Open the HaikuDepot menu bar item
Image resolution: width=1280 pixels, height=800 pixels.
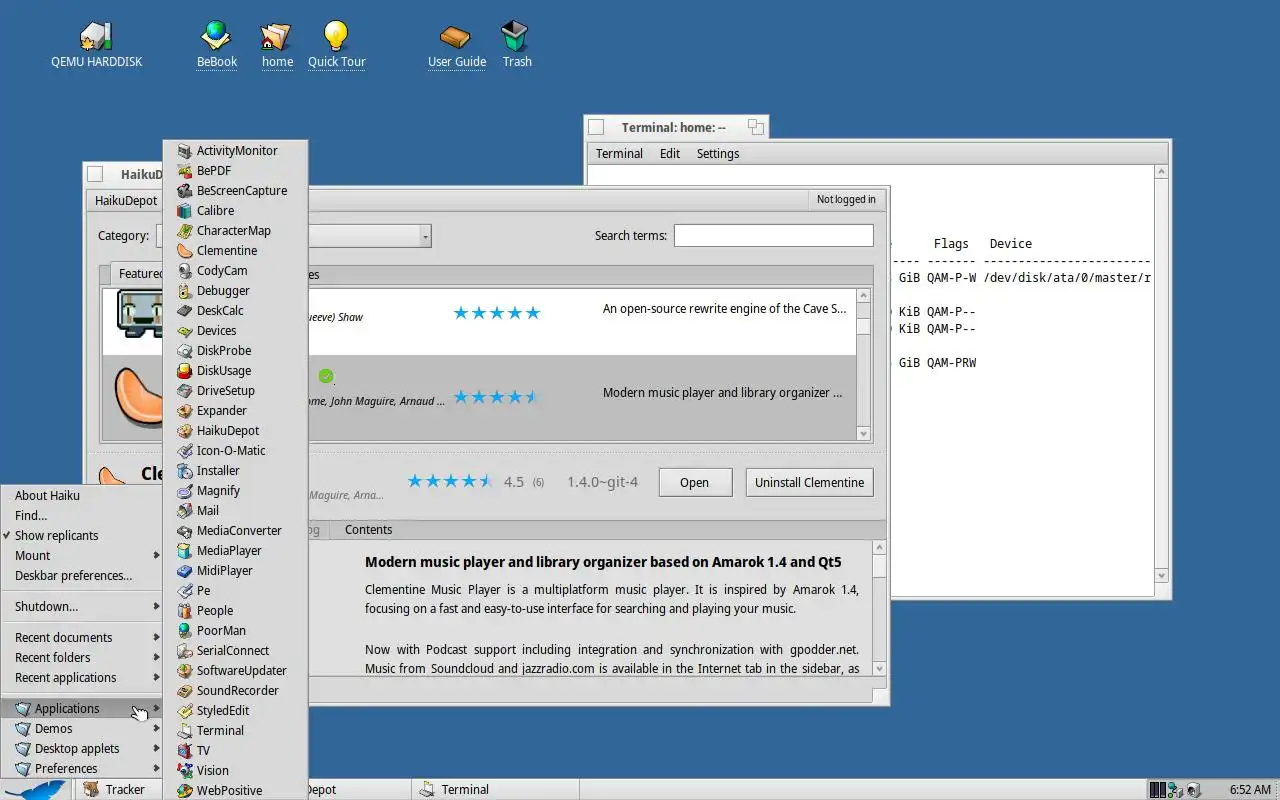(x=126, y=200)
